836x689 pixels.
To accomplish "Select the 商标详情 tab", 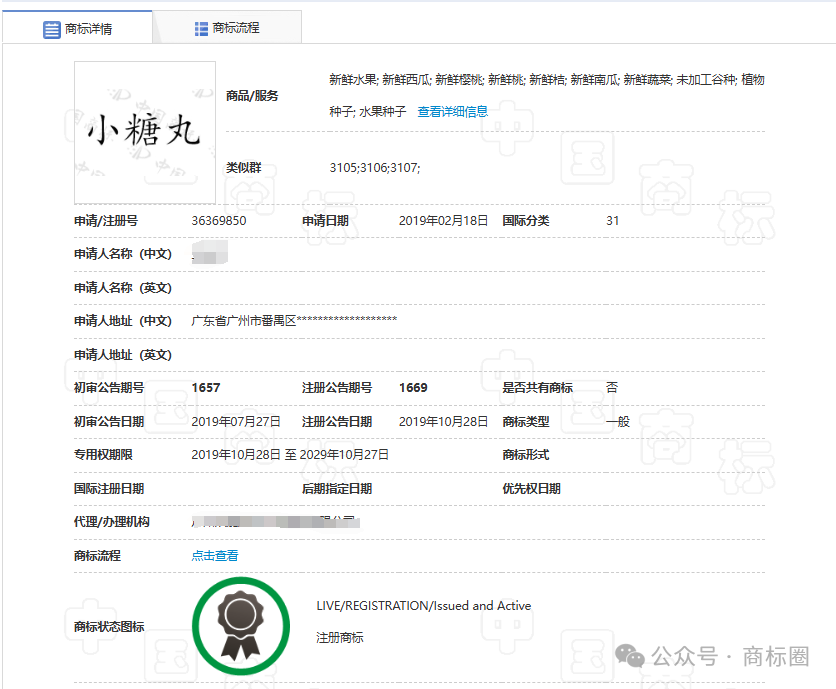I will pos(90,29).
